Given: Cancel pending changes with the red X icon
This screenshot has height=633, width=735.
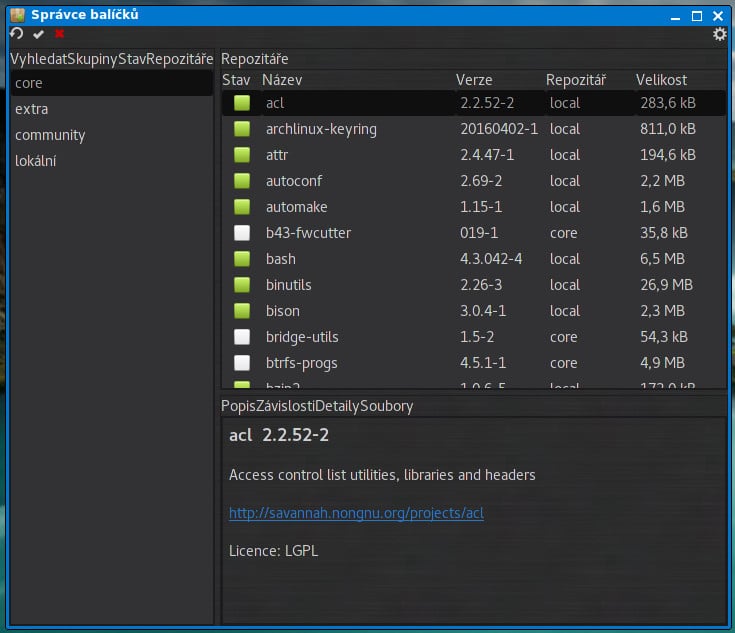Looking at the screenshot, I should 59,34.
